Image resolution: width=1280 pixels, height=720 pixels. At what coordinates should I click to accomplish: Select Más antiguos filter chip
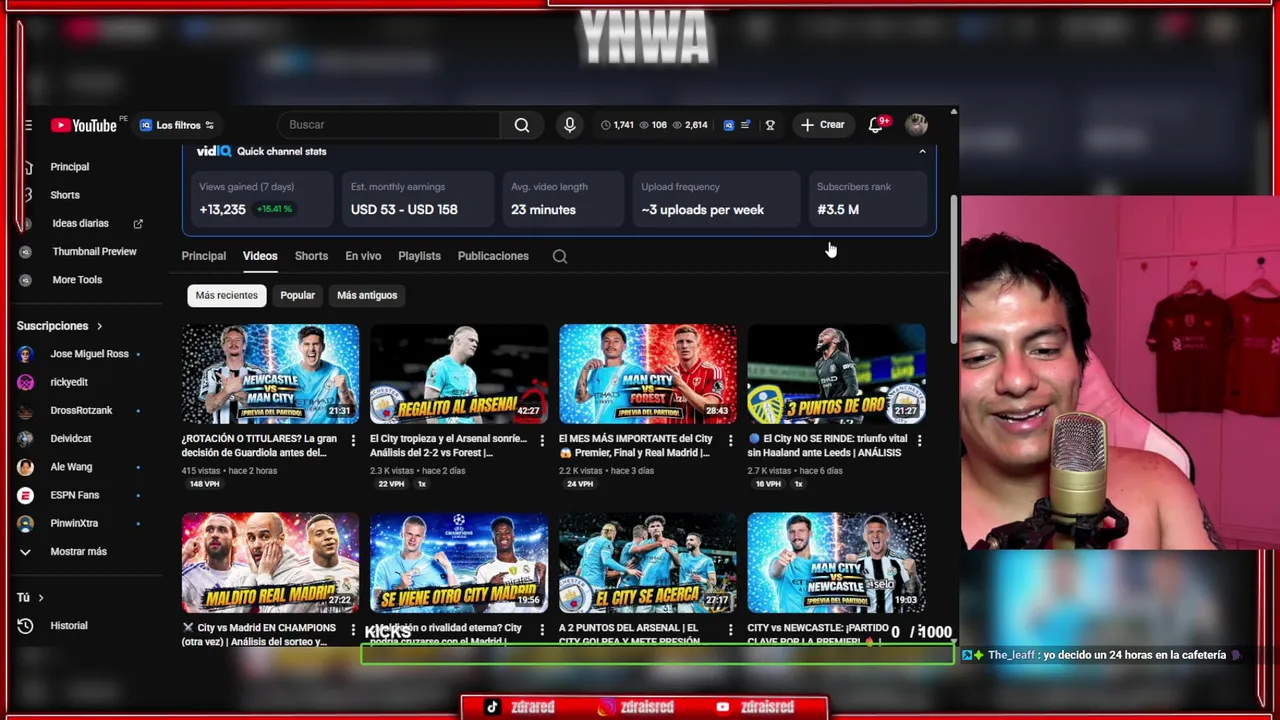367,295
